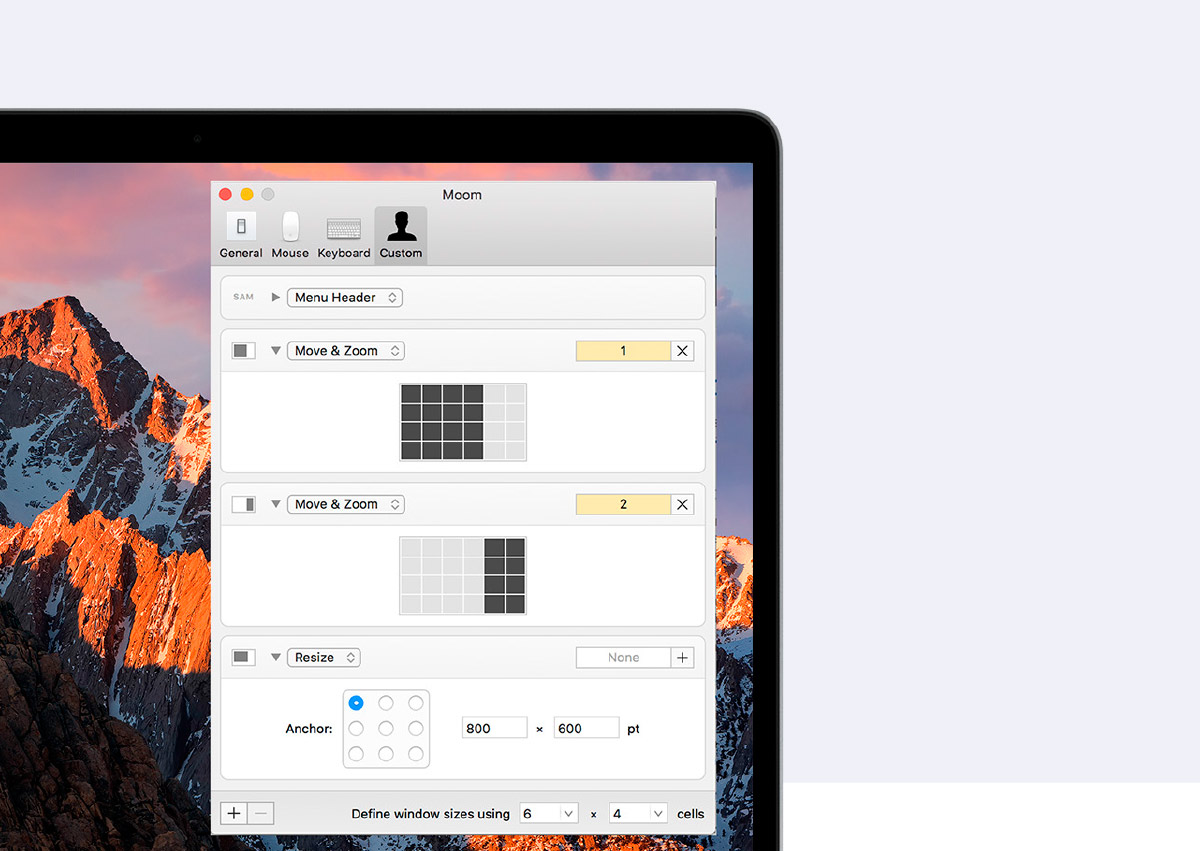The image size is (1200, 851).
Task: Select the top-left anchor radio button
Action: point(356,703)
